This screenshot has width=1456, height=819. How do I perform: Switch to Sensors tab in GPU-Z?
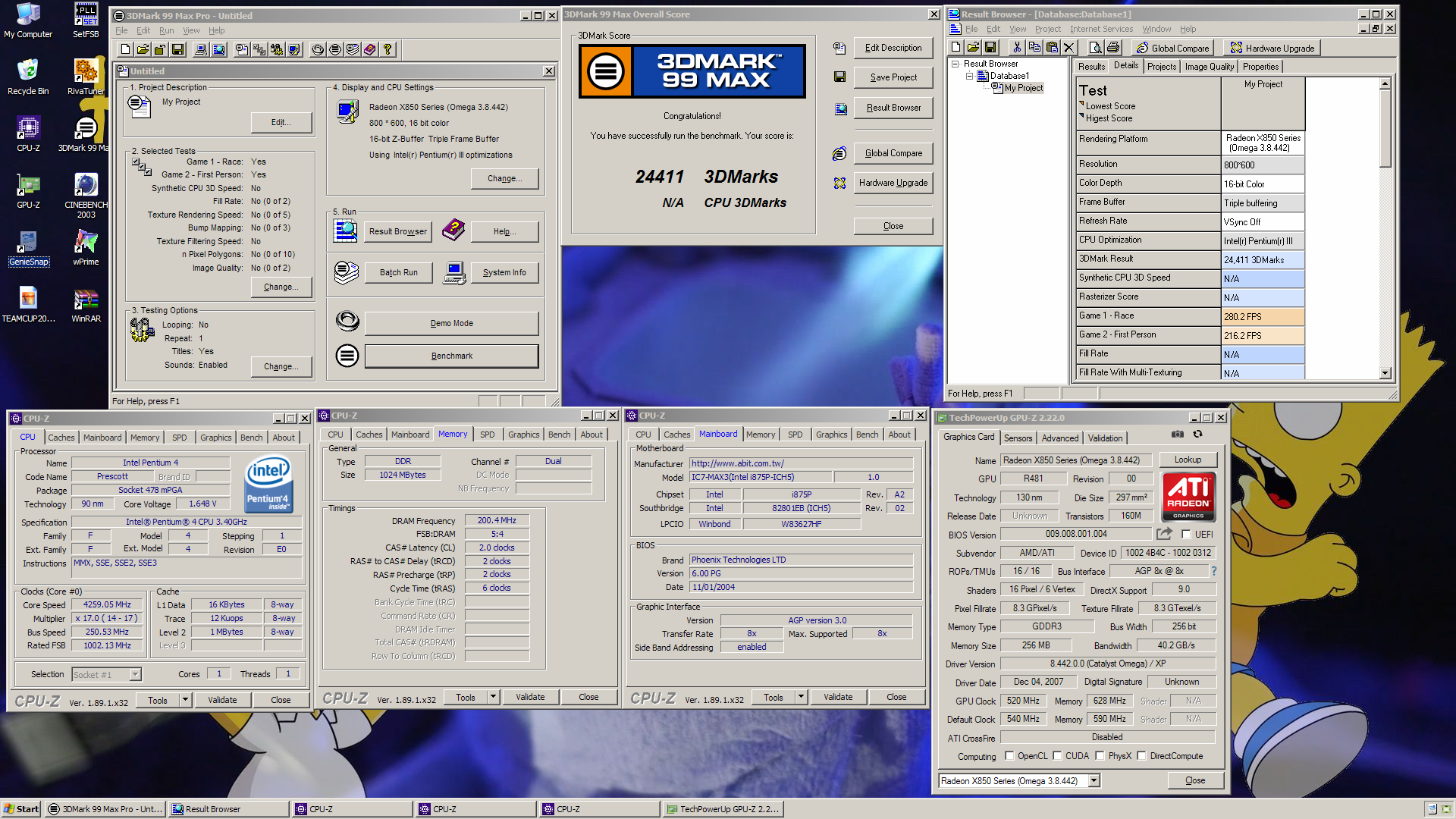coord(1018,438)
